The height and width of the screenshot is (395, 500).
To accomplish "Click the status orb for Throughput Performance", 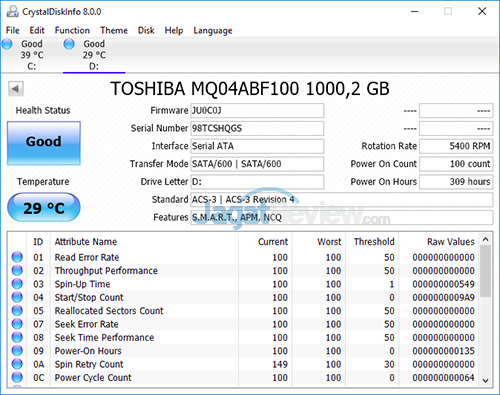I will (x=17, y=270).
